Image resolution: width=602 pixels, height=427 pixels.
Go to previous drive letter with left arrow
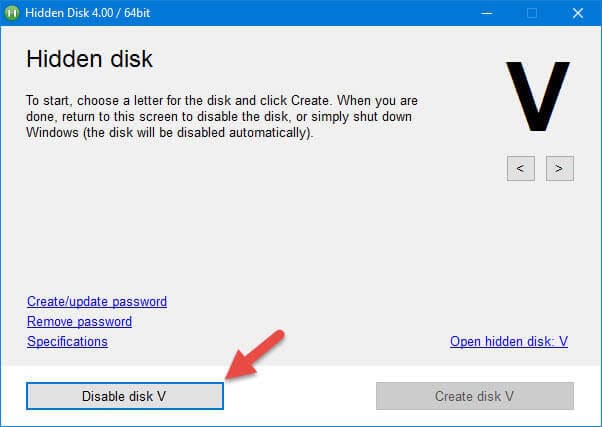520,168
